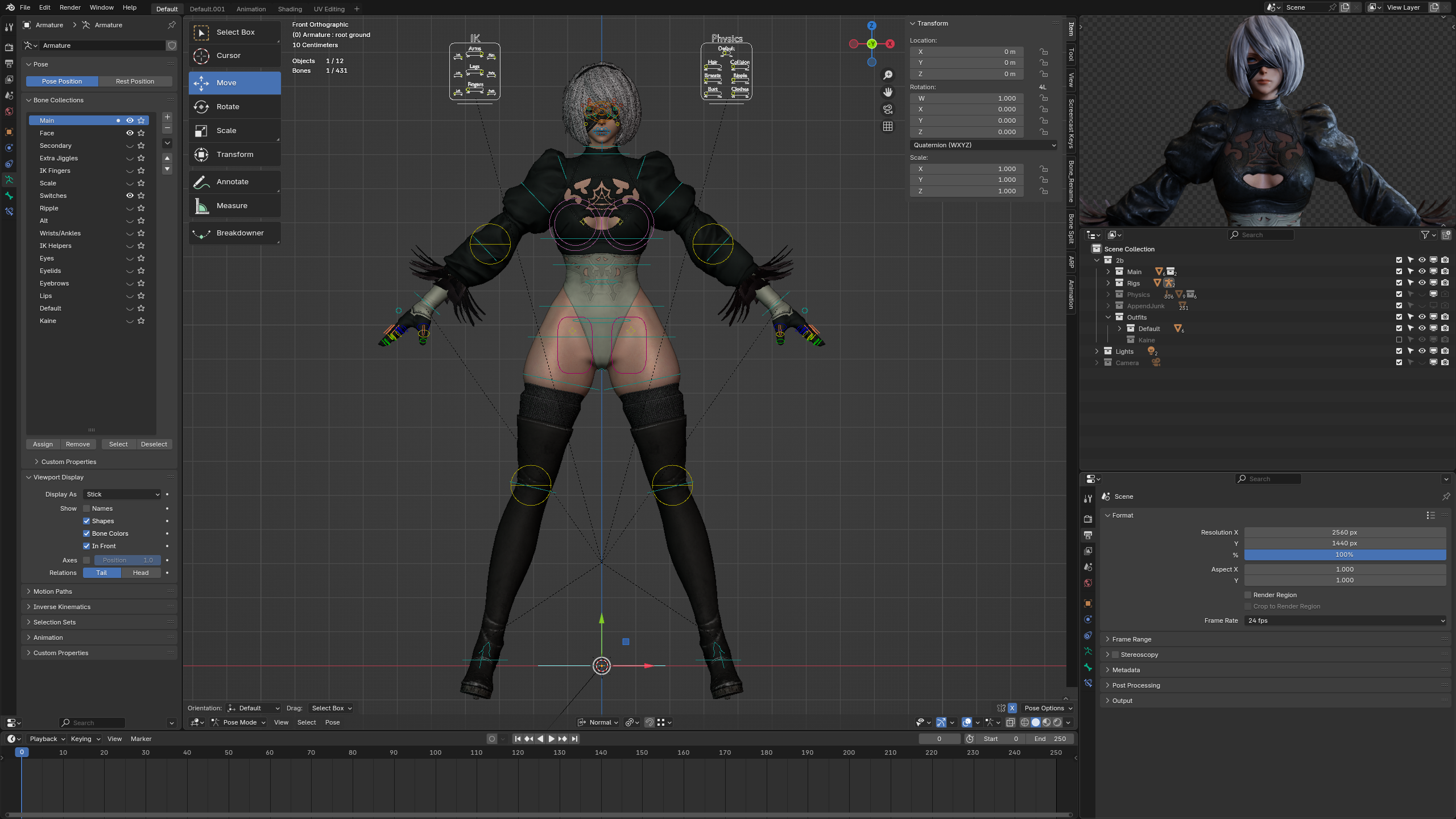Click the Rotation W value field
Screen dimensions: 1456x819
pos(967,98)
